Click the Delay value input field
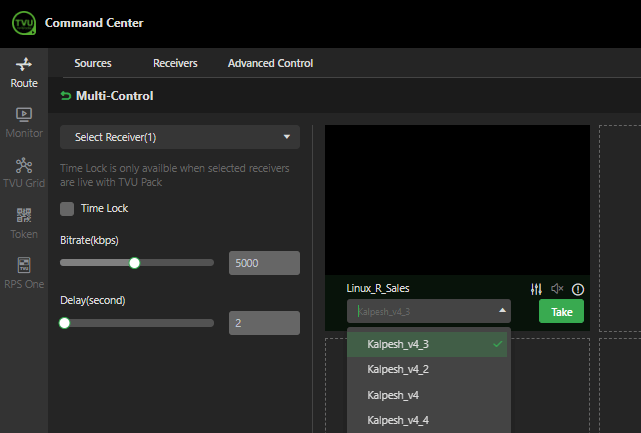The image size is (641, 433). coord(264,323)
